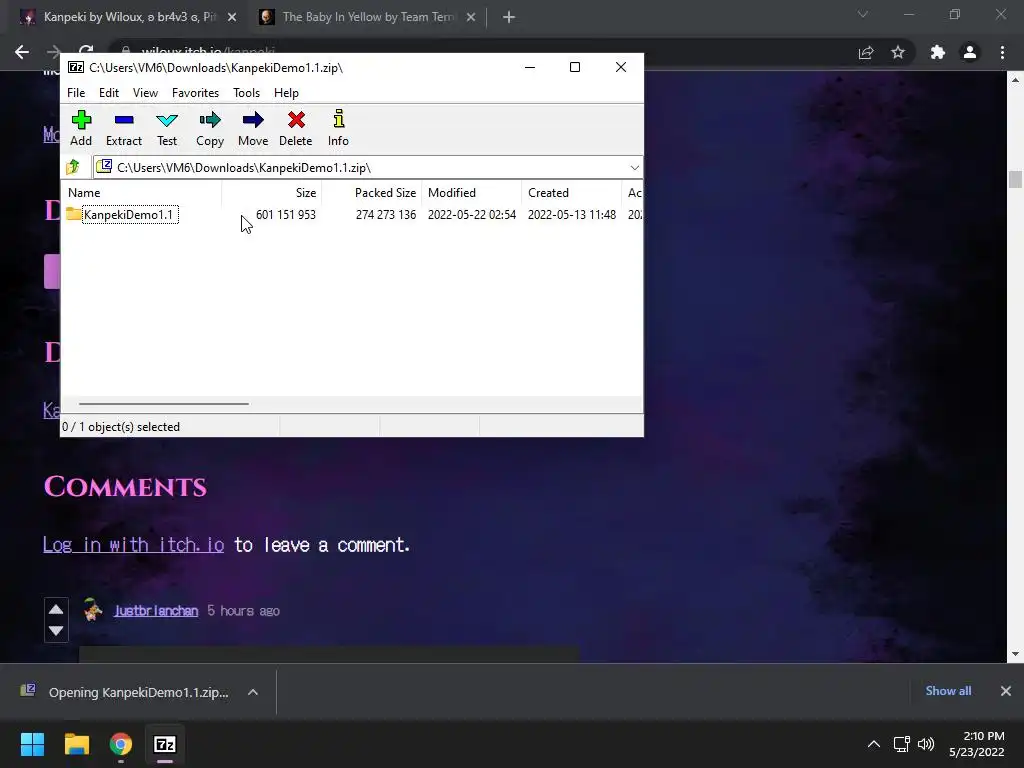Screen dimensions: 1024x768
Task: Open the network status tray icon
Action: (902, 744)
